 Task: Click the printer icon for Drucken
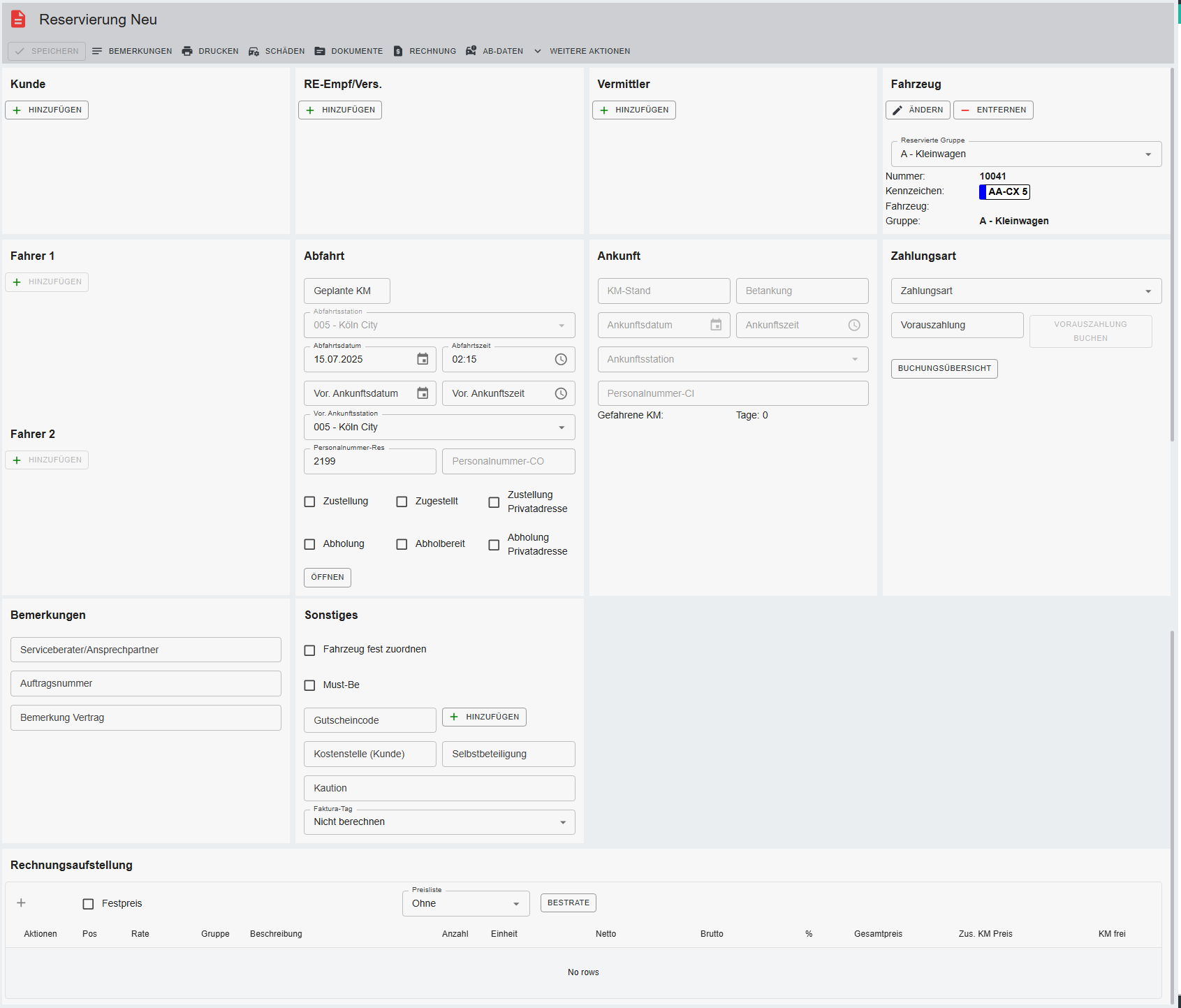[187, 51]
